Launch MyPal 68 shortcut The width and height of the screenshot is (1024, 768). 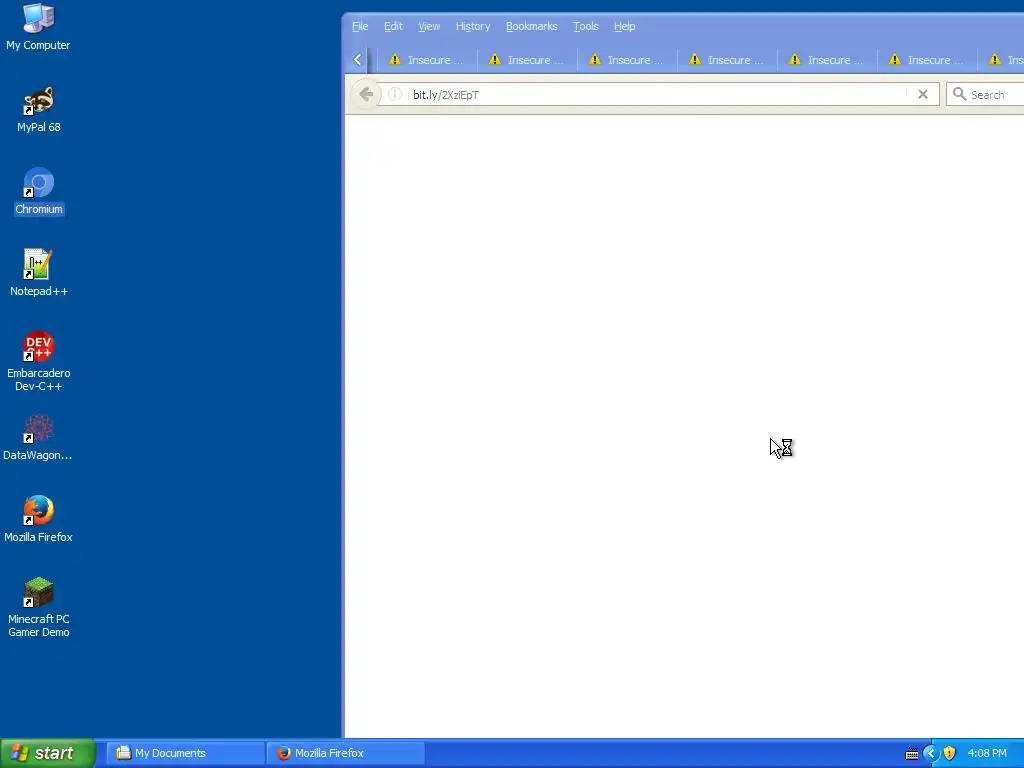coord(38,110)
